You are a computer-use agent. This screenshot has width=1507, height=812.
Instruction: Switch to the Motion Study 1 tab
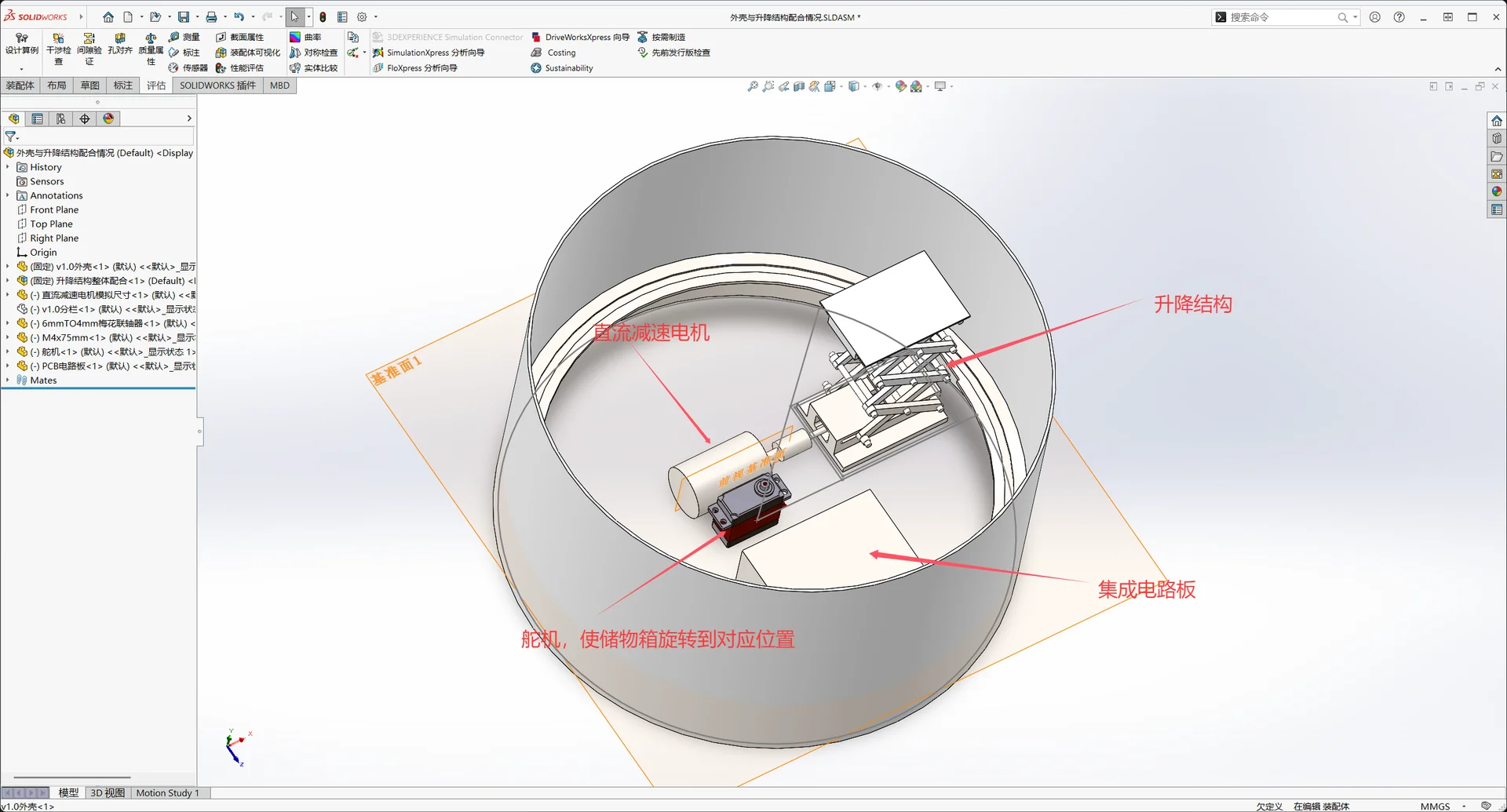coord(167,793)
